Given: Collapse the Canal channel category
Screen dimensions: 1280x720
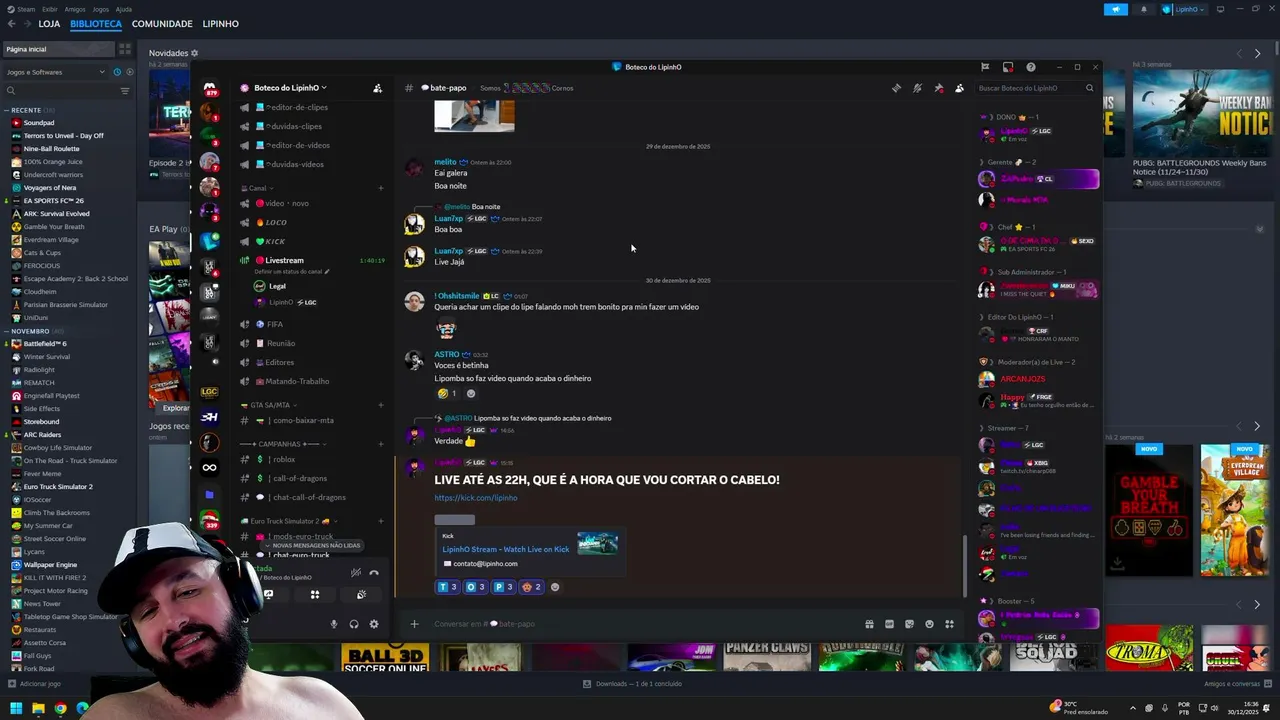Looking at the screenshot, I should click(x=257, y=188).
